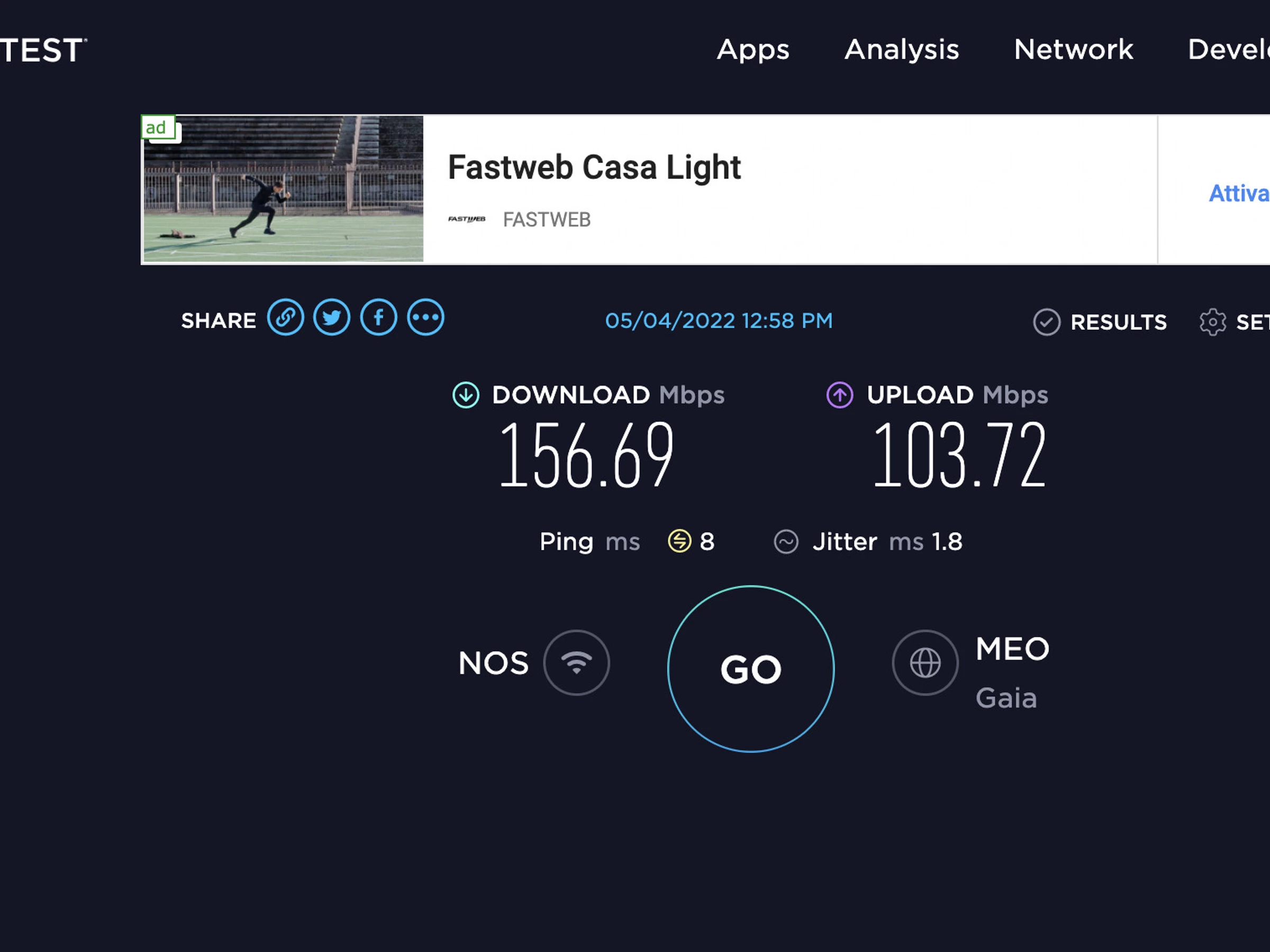This screenshot has height=952, width=1270.
Task: Open more share options icon
Action: 425,317
